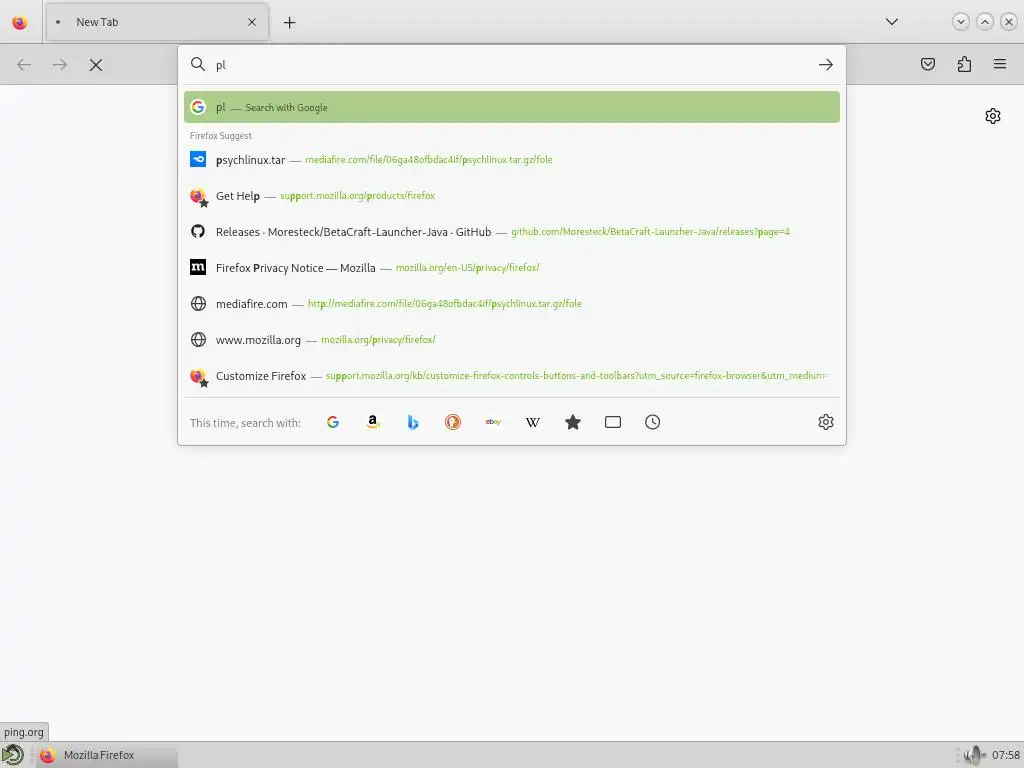This screenshot has height=768, width=1024.
Task: Search history with the clock icon
Action: tap(652, 423)
